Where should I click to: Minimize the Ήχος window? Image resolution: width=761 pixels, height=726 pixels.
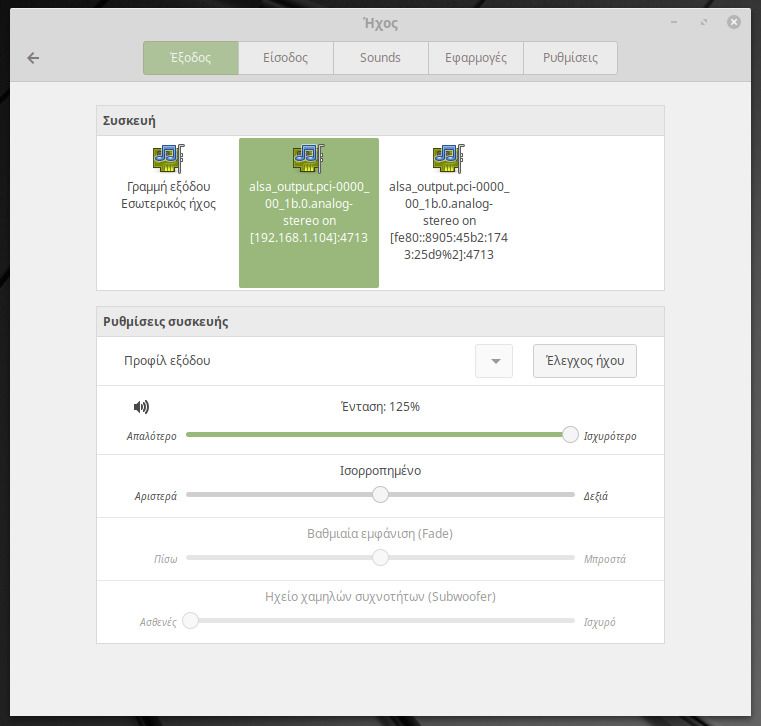[675, 22]
